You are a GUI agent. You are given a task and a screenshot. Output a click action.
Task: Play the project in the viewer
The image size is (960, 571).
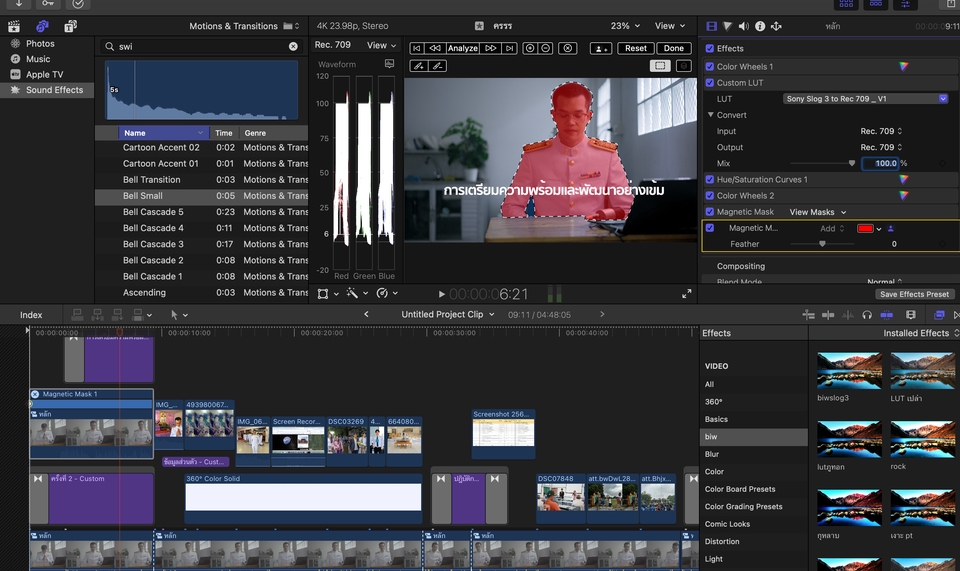[441, 294]
